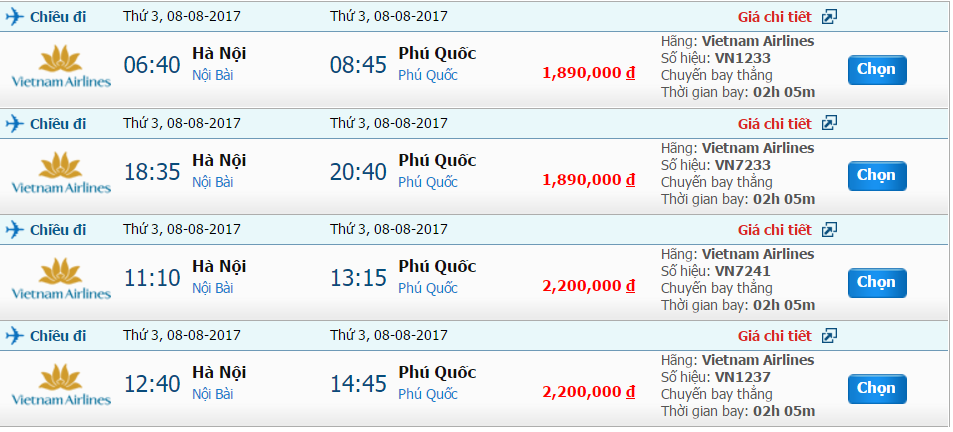
Task: Click the price detail popup icon for flight VN7241
Action: [829, 230]
